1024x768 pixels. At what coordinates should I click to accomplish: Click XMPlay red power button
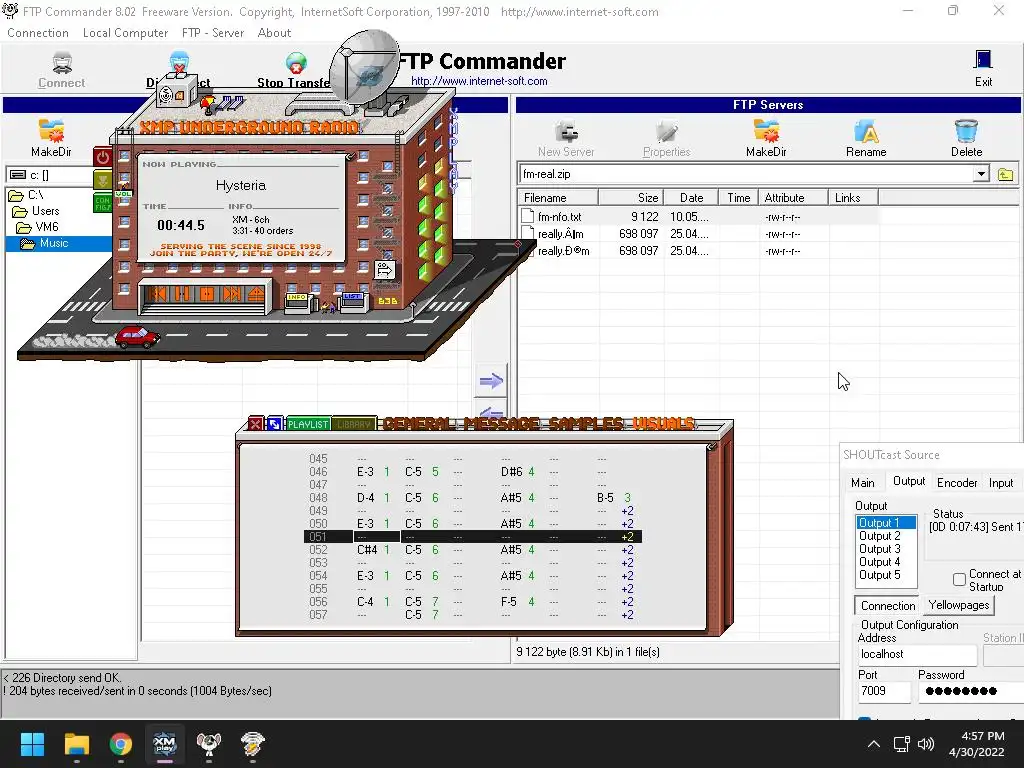coord(103,157)
